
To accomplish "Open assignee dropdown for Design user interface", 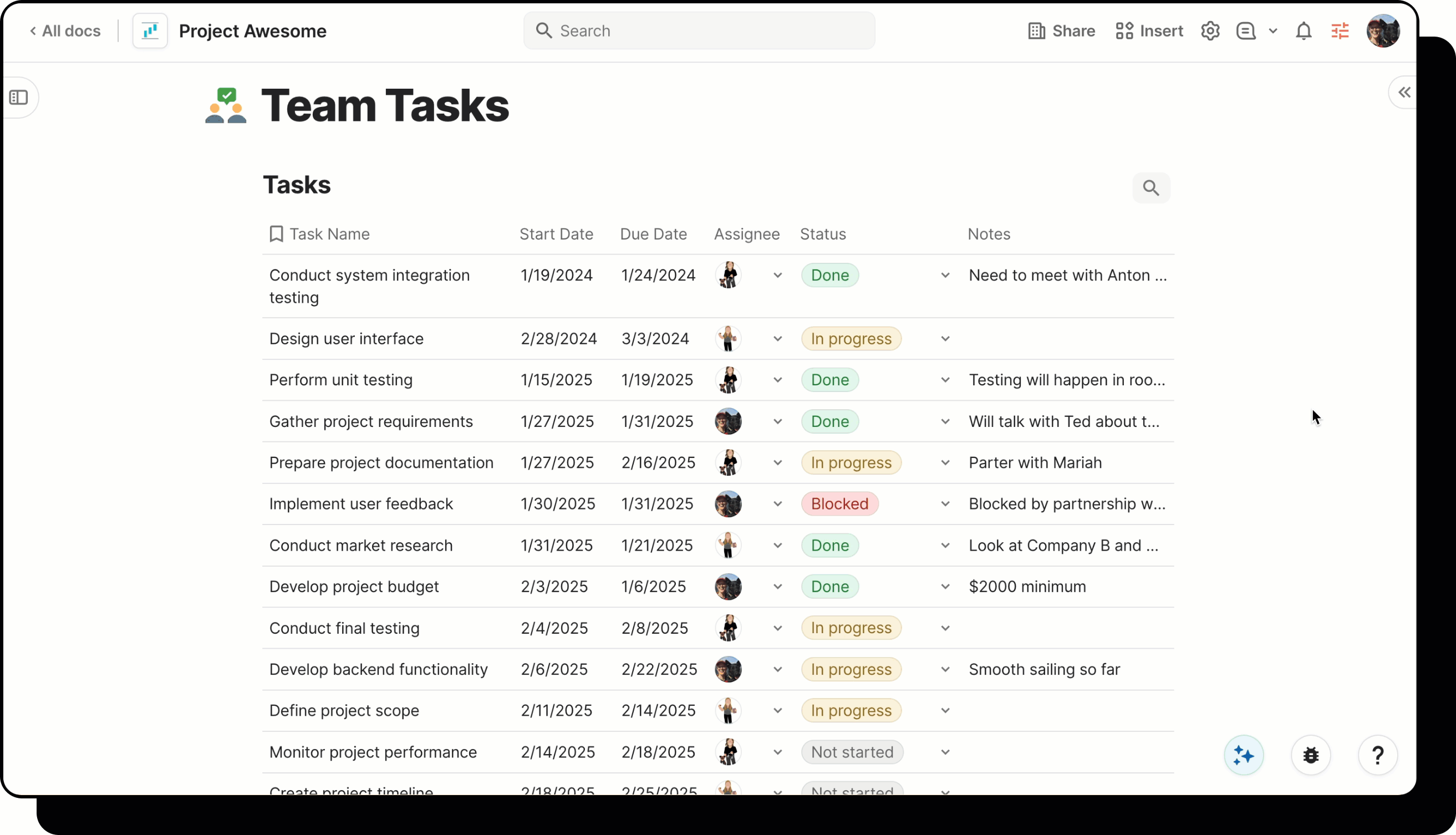I will click(777, 339).
